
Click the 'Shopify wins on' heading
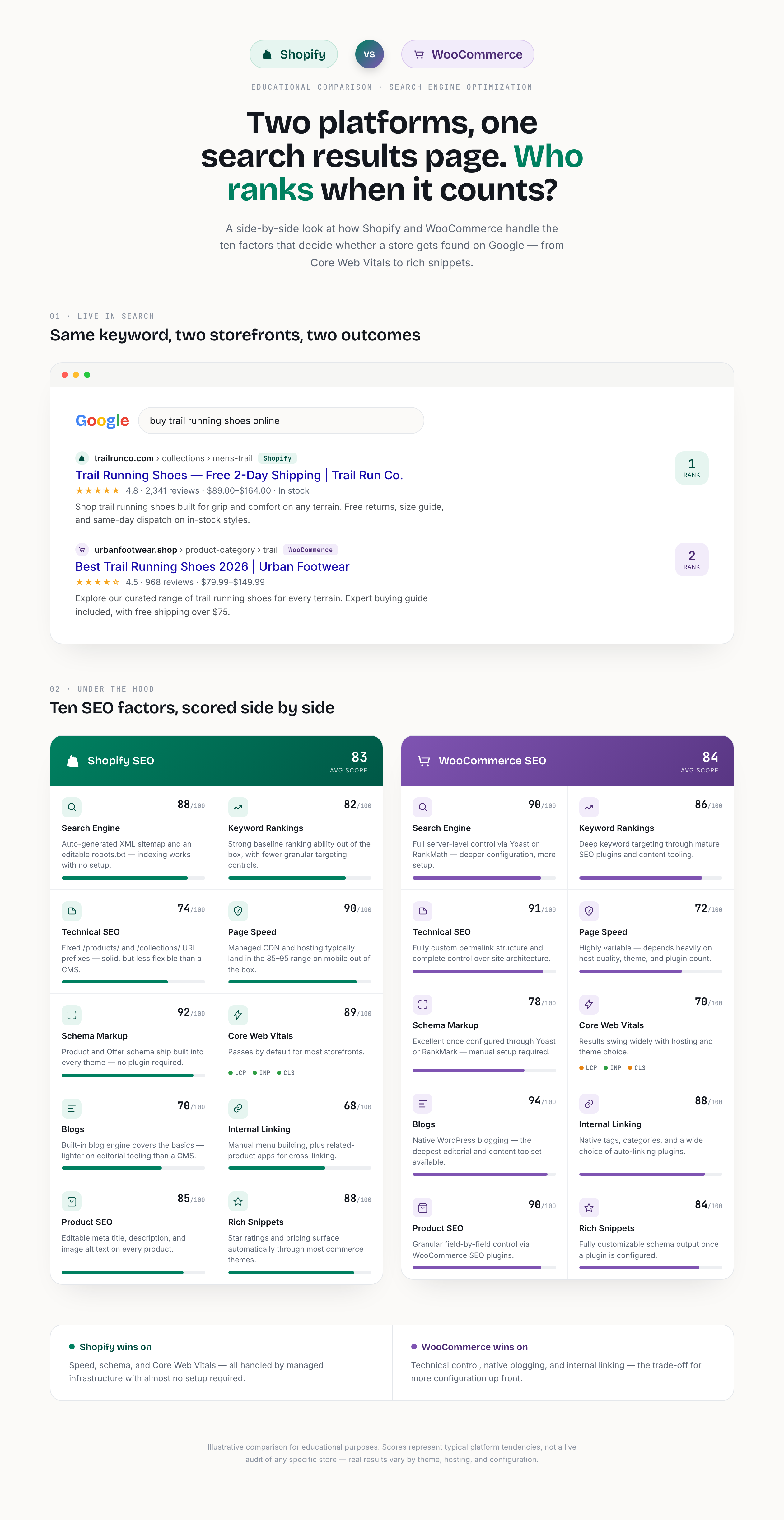(116, 1347)
